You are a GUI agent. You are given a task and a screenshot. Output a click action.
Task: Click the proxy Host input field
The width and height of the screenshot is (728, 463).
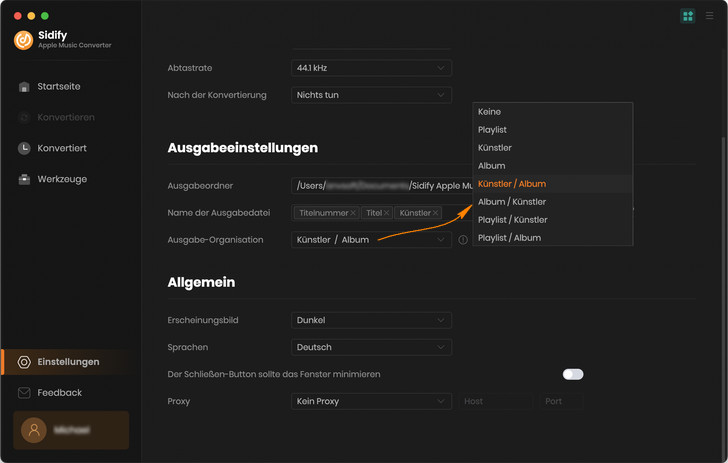(x=495, y=401)
